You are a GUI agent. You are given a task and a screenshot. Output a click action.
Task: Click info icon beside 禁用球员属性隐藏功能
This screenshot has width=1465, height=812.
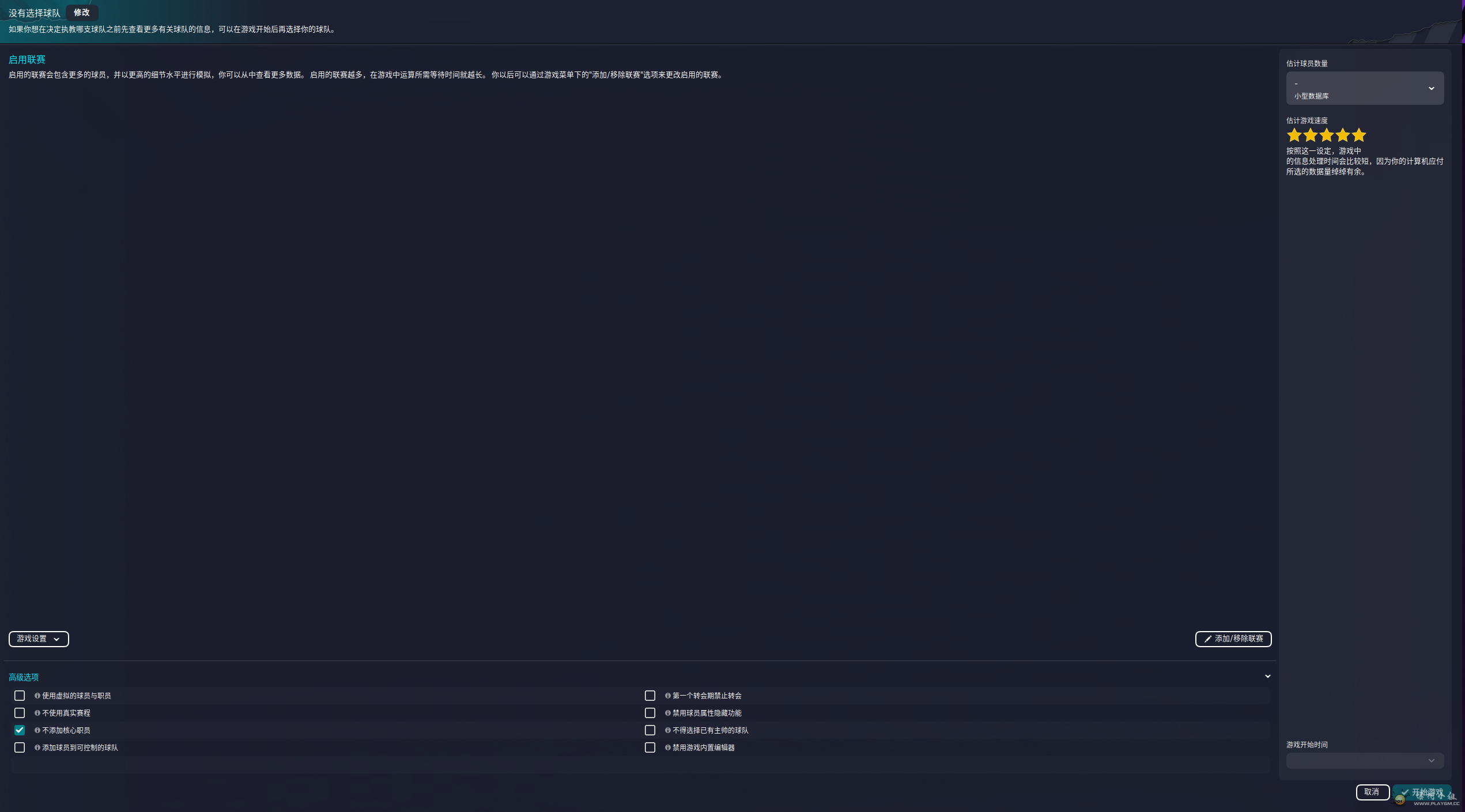668,713
